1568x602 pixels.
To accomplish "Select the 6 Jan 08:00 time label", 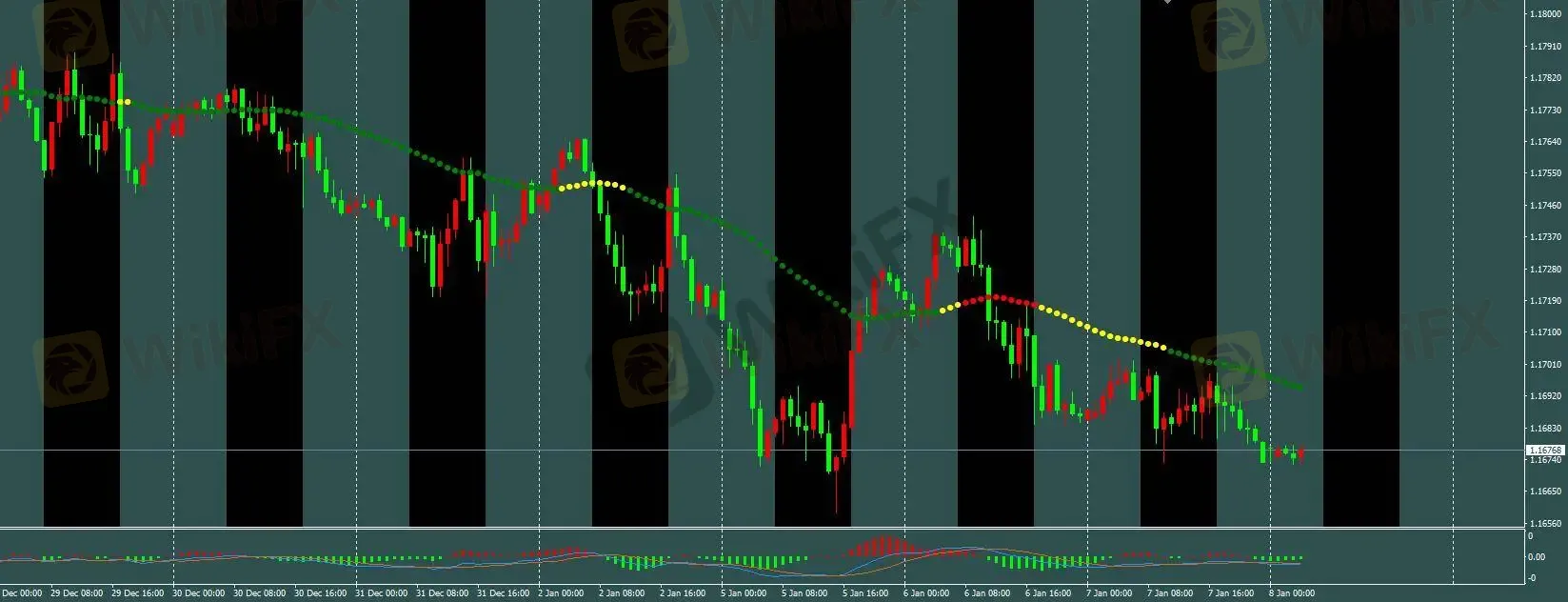I will (987, 593).
